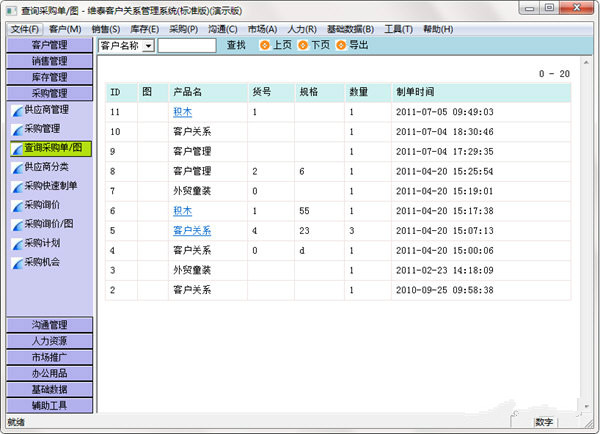600x434 pixels.
Task: Go to next page with 下页
Action: pos(321,45)
